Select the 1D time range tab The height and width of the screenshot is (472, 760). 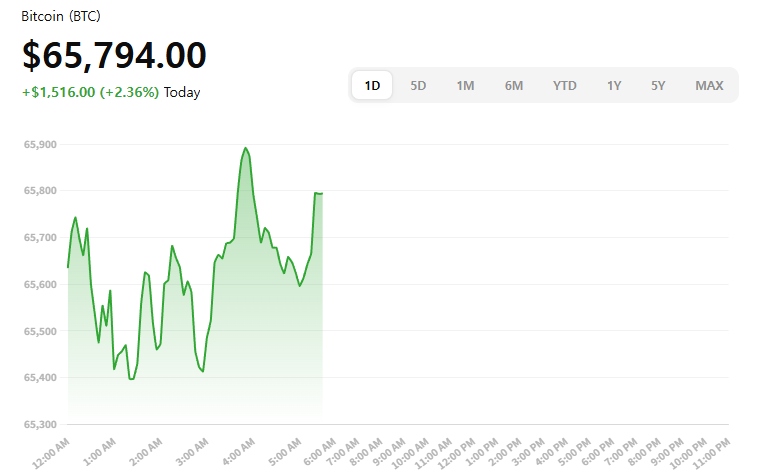(372, 86)
